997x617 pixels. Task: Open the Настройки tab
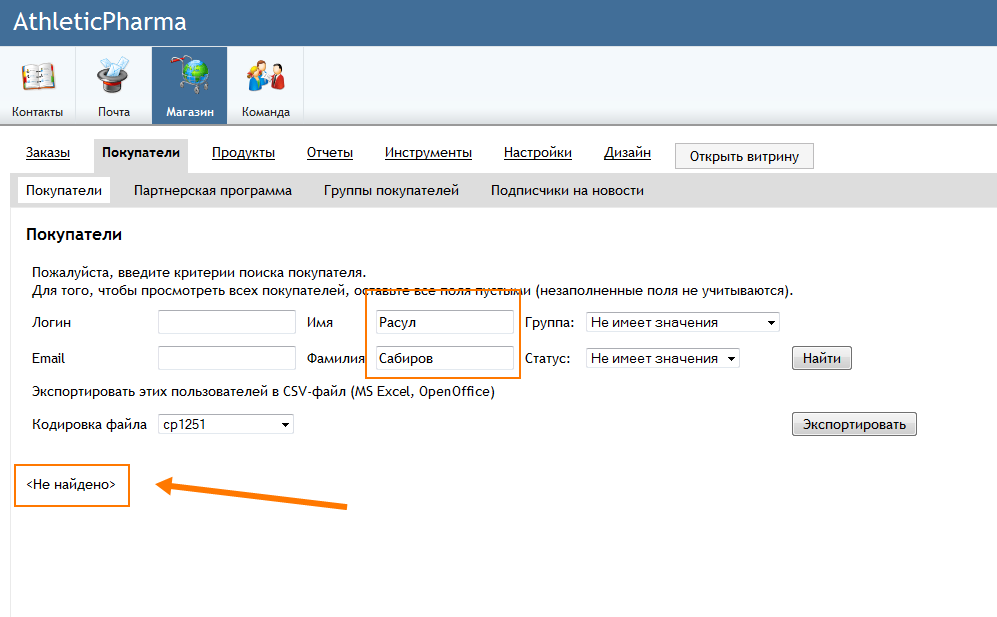537,153
